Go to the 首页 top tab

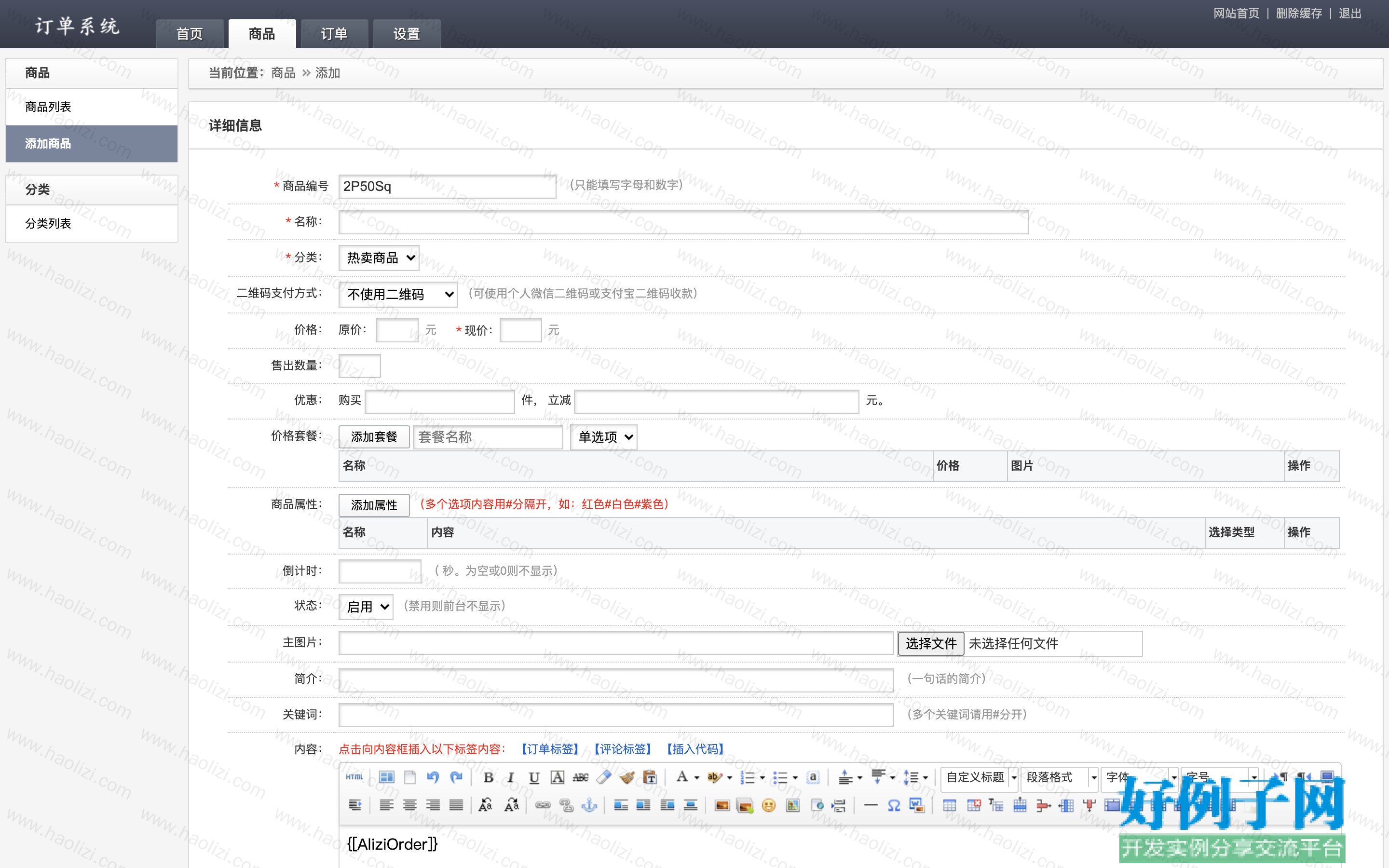tap(190, 34)
